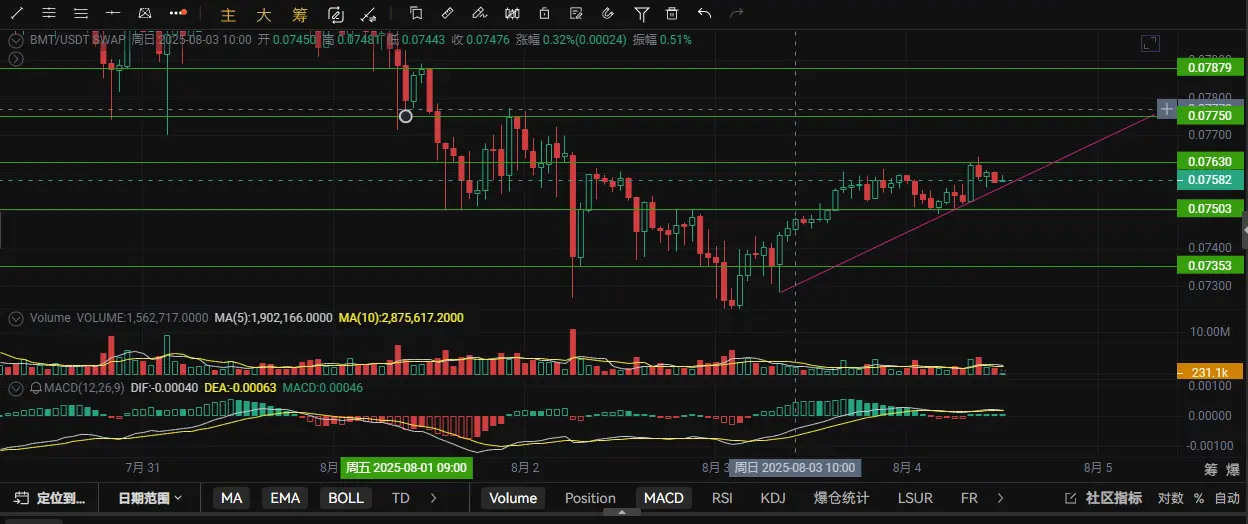Enable the Position sub-indicator
The image size is (1248, 524).
(x=590, y=498)
